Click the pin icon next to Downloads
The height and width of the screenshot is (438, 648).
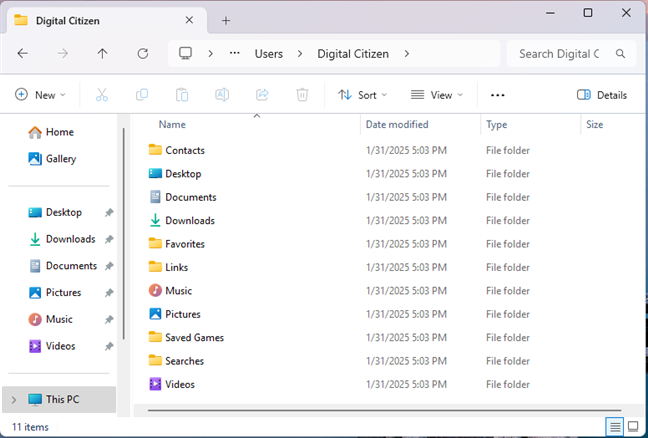click(109, 239)
